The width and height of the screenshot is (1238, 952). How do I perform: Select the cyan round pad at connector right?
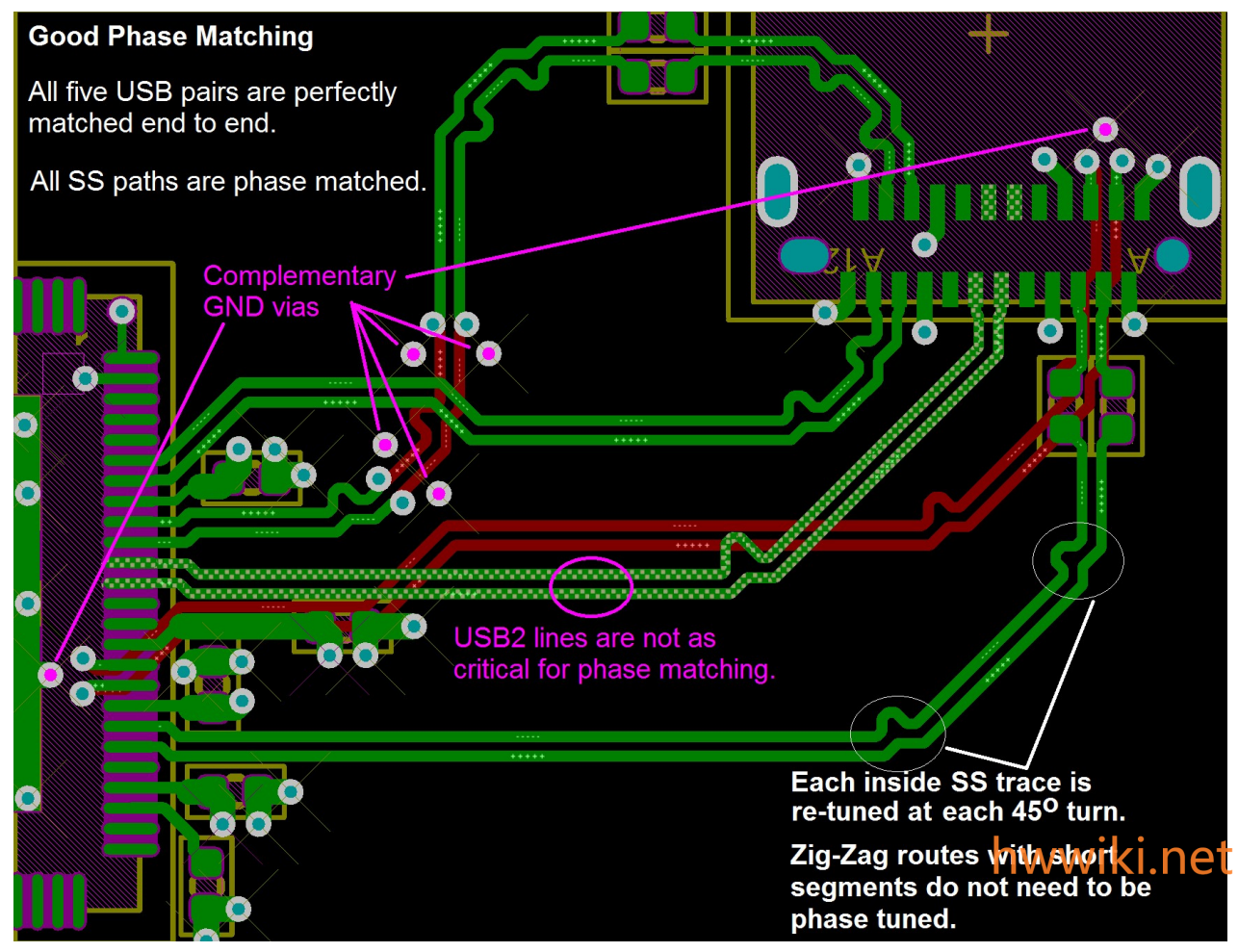pyautogui.click(x=1172, y=256)
